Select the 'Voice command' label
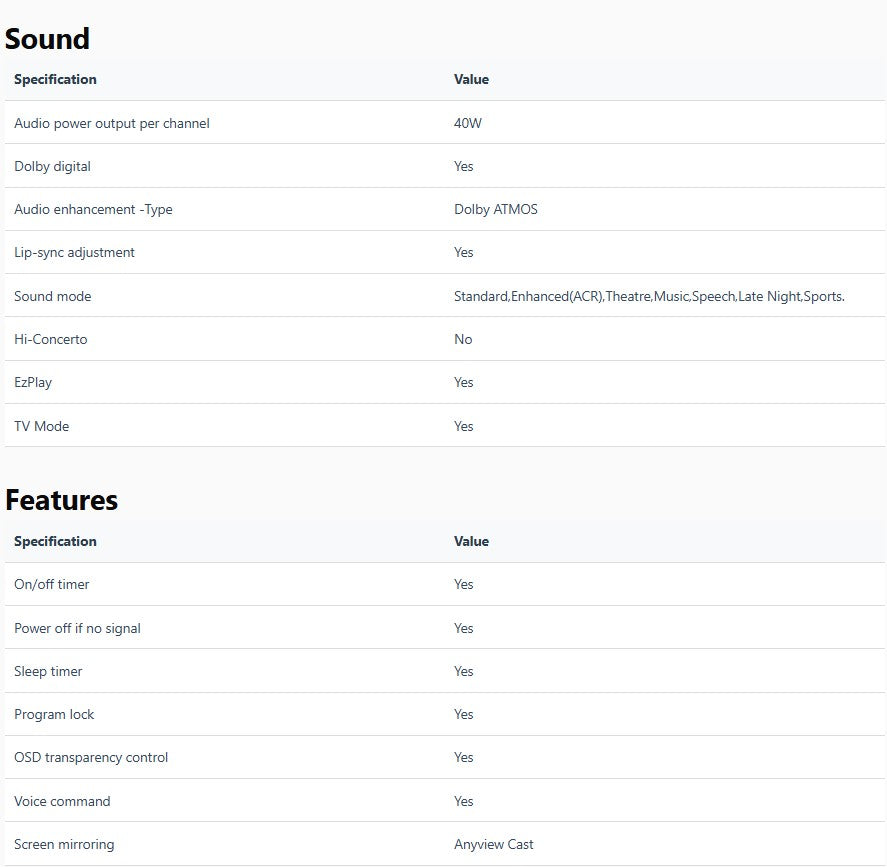Image resolution: width=887 pixels, height=867 pixels. [62, 801]
